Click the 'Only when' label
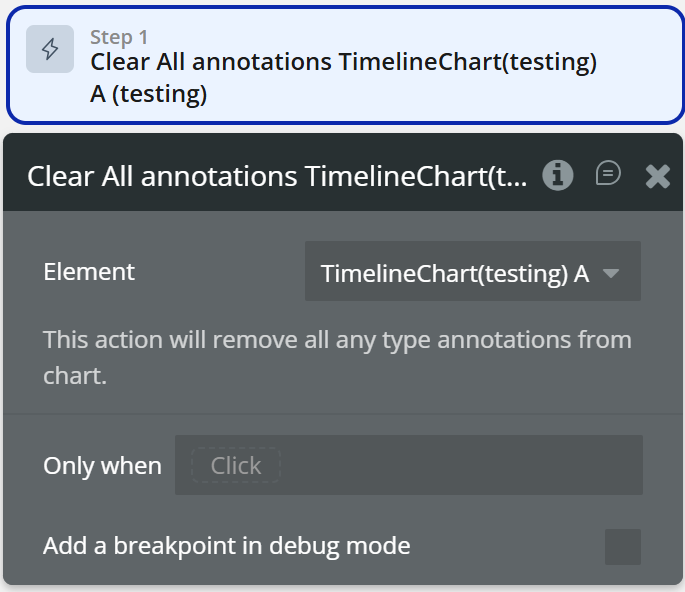The image size is (685, 592). (x=102, y=466)
